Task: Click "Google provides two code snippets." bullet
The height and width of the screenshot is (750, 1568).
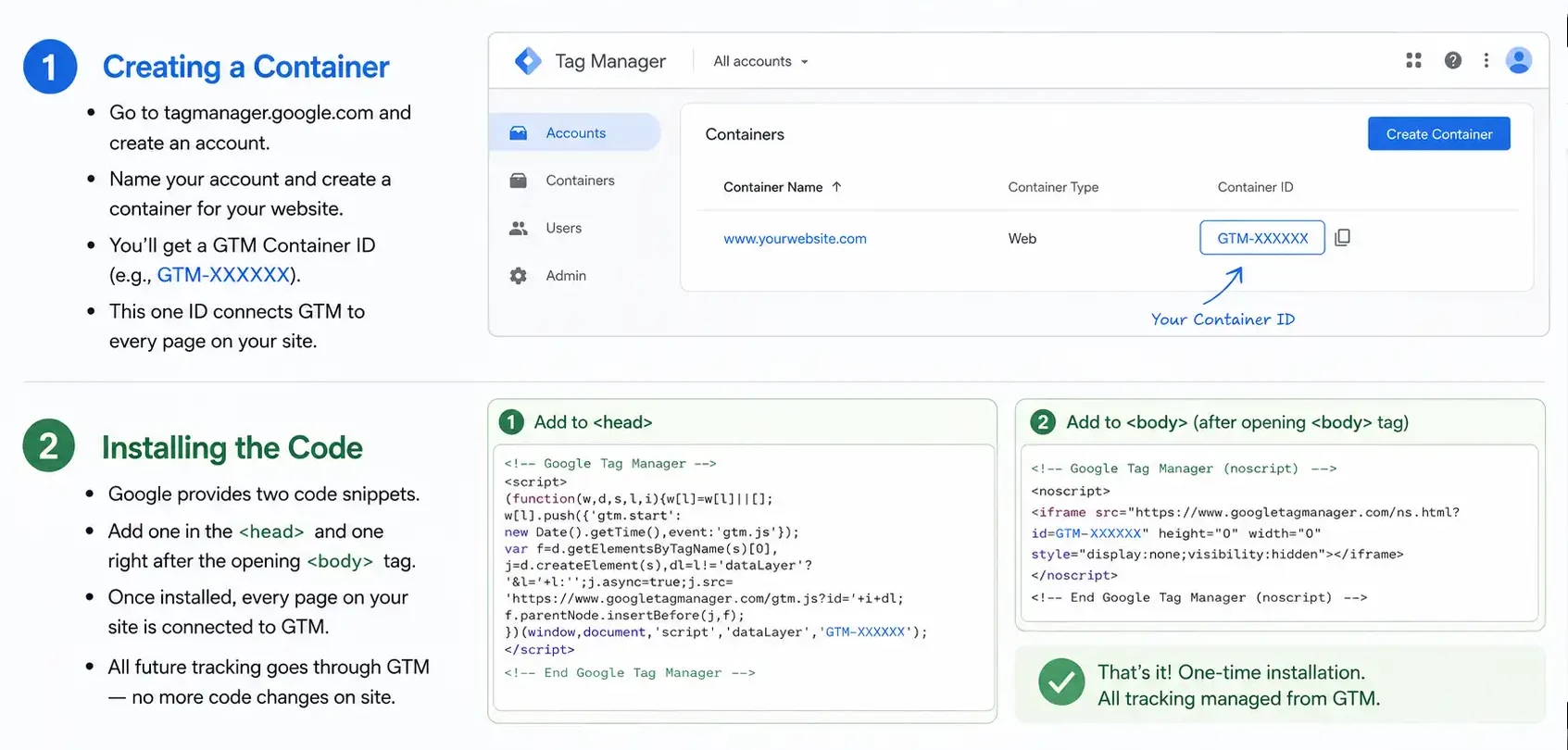Action: pos(264,494)
